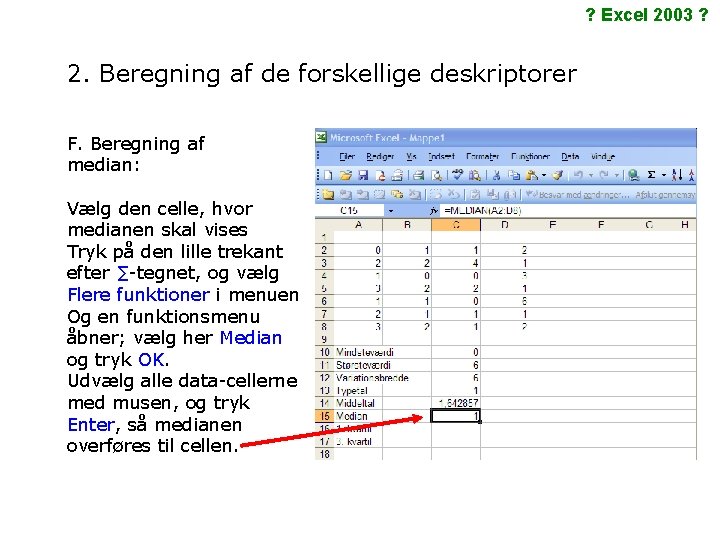Click the Permission document icon after Save
Viewport: 720px width, 540px height.
coord(380,175)
